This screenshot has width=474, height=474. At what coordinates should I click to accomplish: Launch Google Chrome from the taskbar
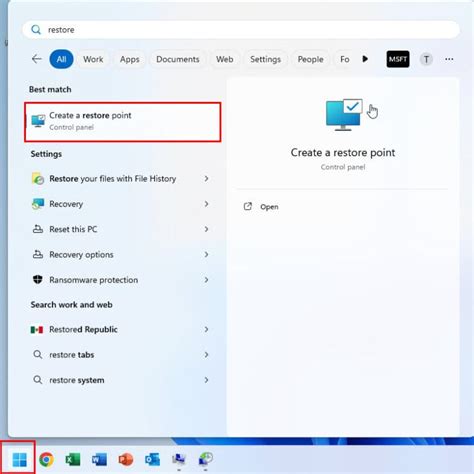click(x=46, y=460)
